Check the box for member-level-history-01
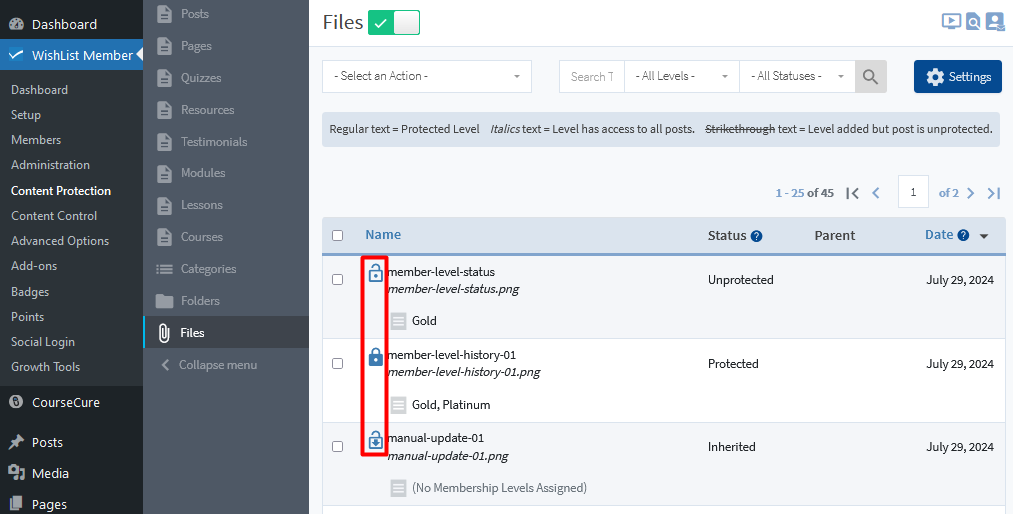This screenshot has height=514, width=1013. (337, 364)
